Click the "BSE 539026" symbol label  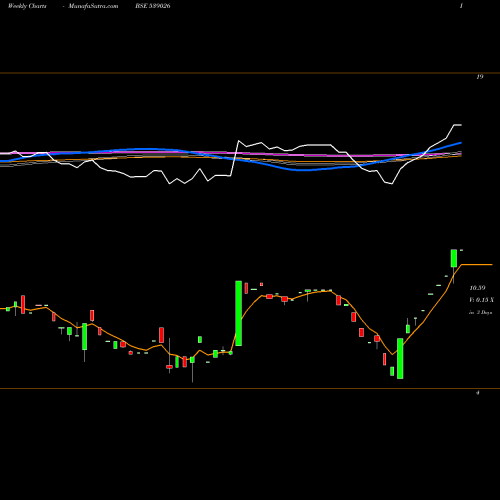153,6
